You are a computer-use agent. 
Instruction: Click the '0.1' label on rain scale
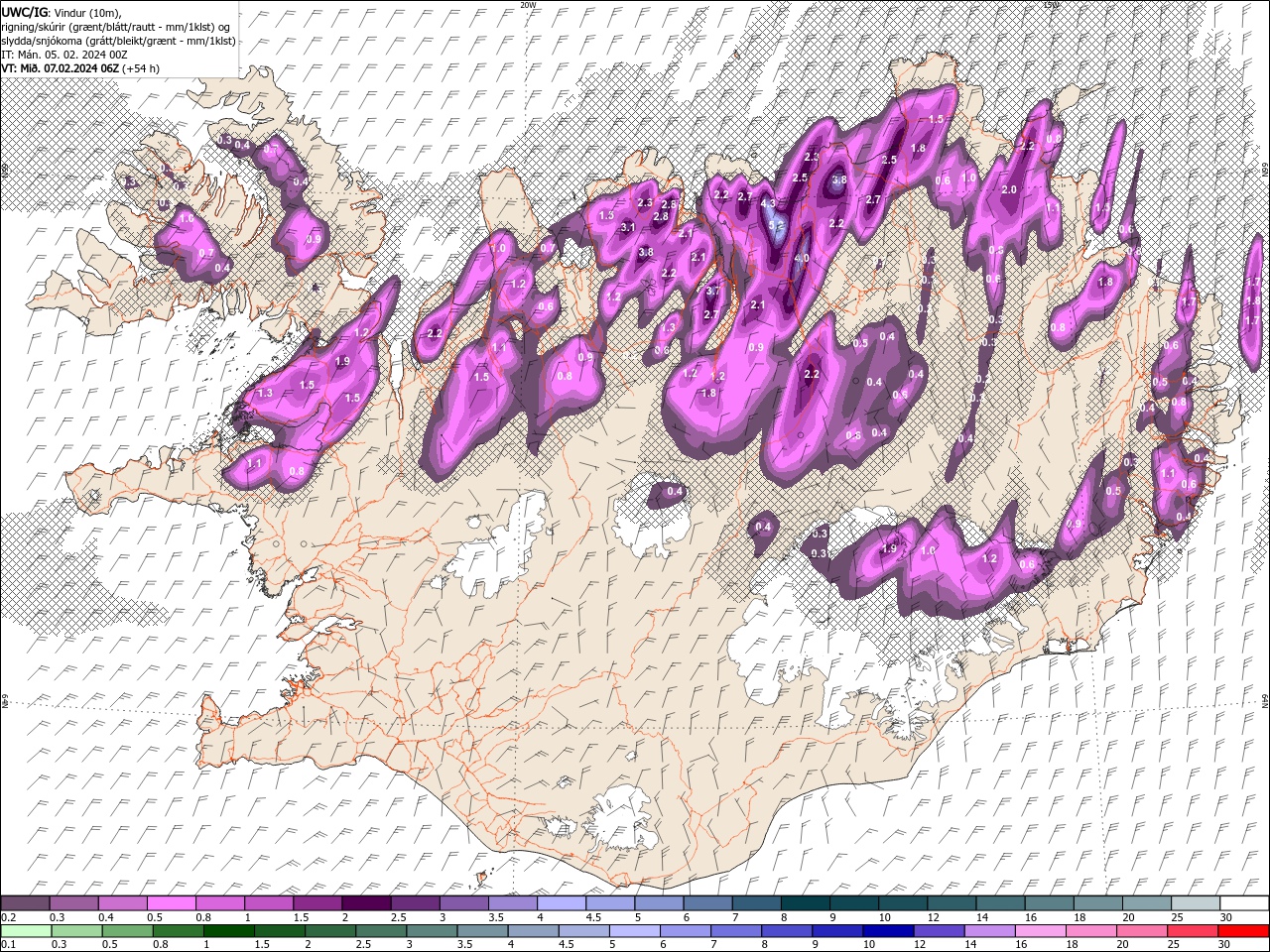point(7,945)
